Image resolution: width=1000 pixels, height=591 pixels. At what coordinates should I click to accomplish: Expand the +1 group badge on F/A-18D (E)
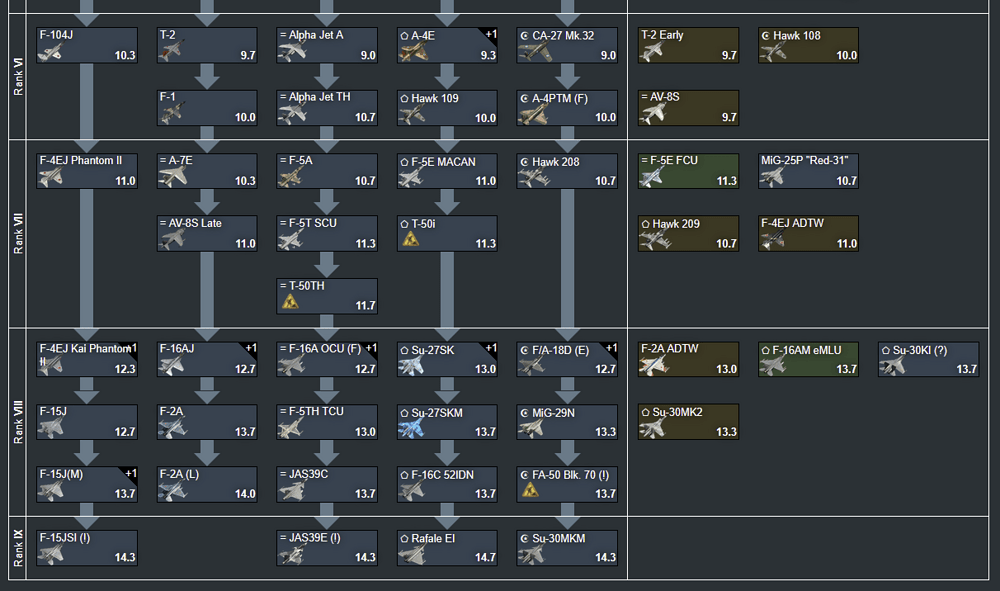coord(612,348)
